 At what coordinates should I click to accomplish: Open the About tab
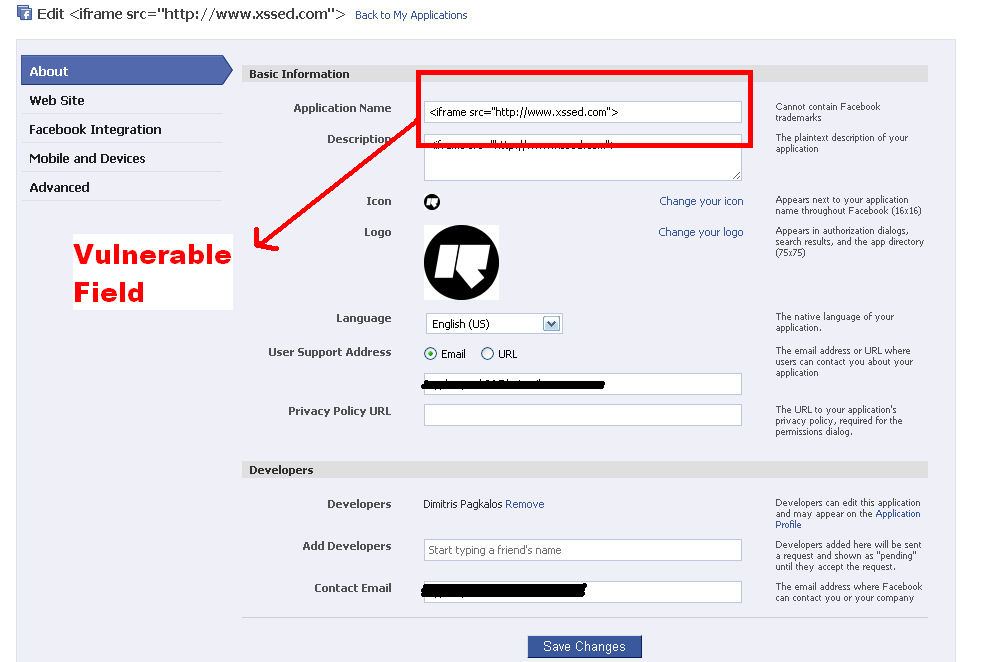pos(126,71)
